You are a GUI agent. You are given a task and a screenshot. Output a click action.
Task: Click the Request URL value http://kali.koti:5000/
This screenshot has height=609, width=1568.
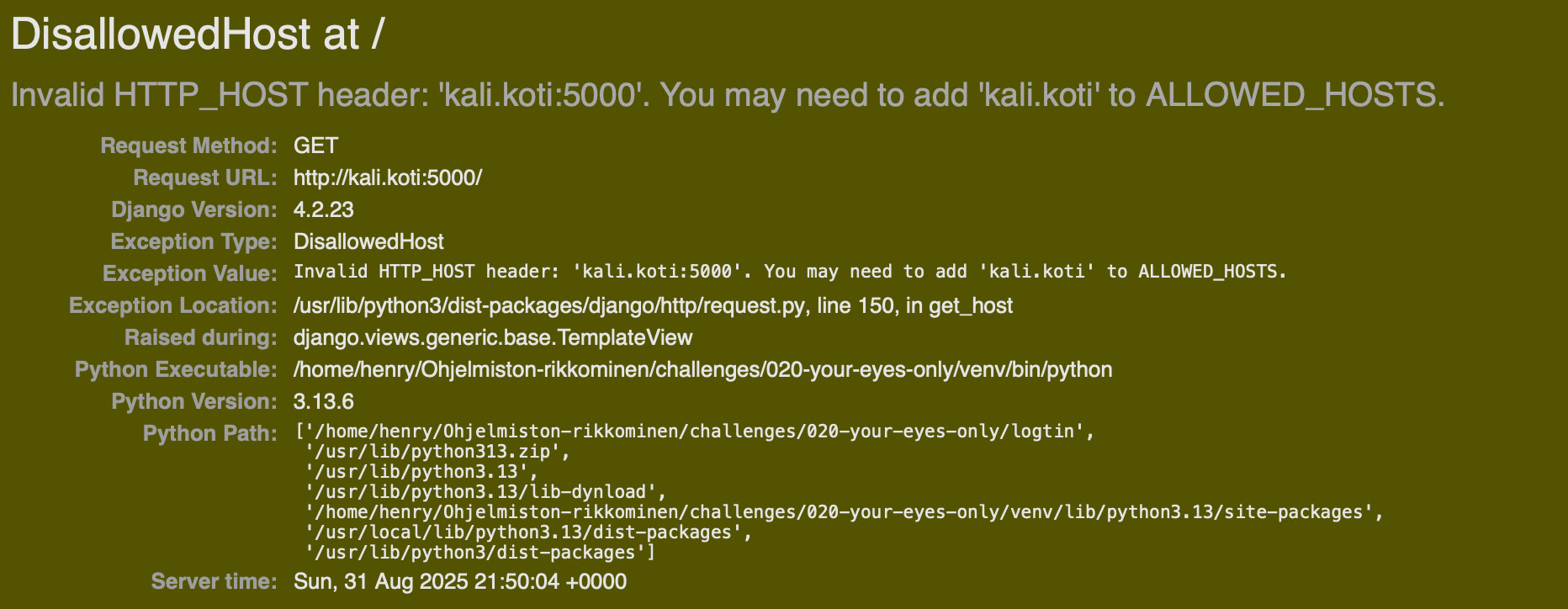tap(387, 177)
